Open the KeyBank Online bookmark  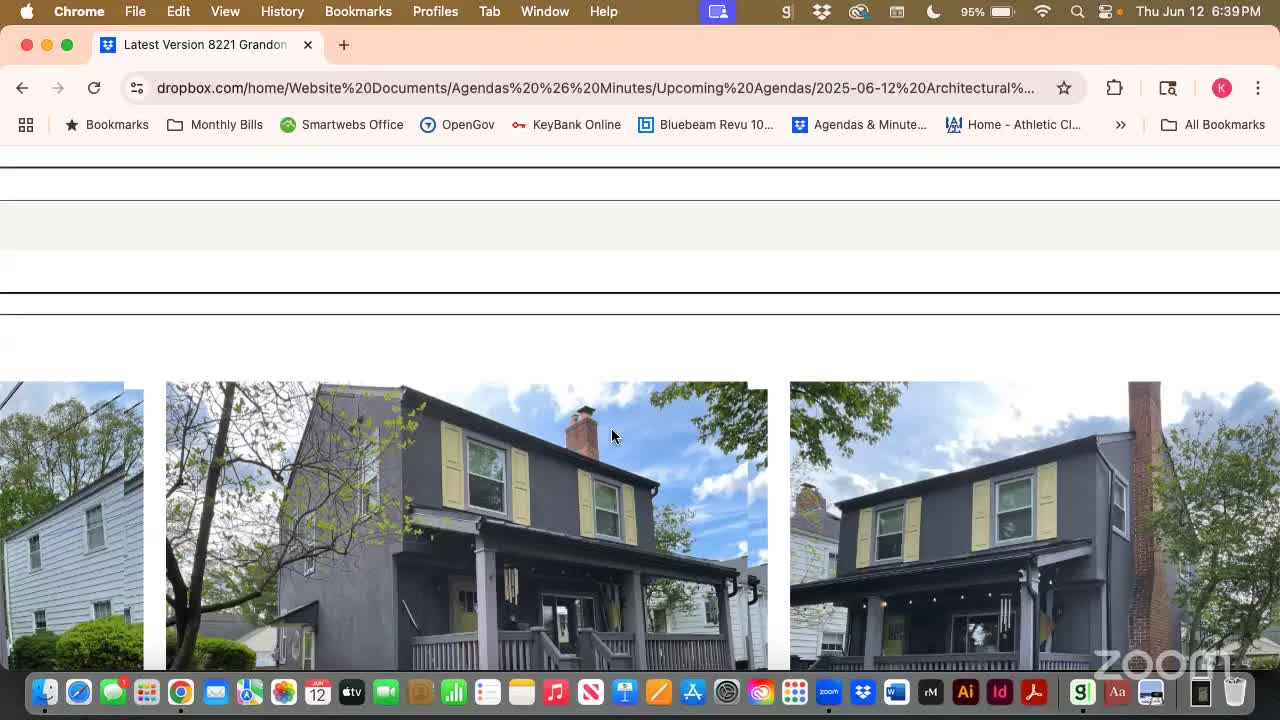[566, 125]
